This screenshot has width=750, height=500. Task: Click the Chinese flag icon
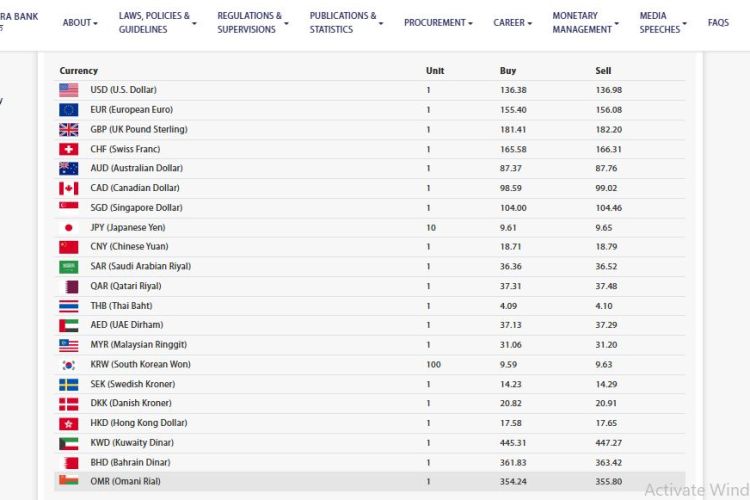pyautogui.click(x=68, y=247)
